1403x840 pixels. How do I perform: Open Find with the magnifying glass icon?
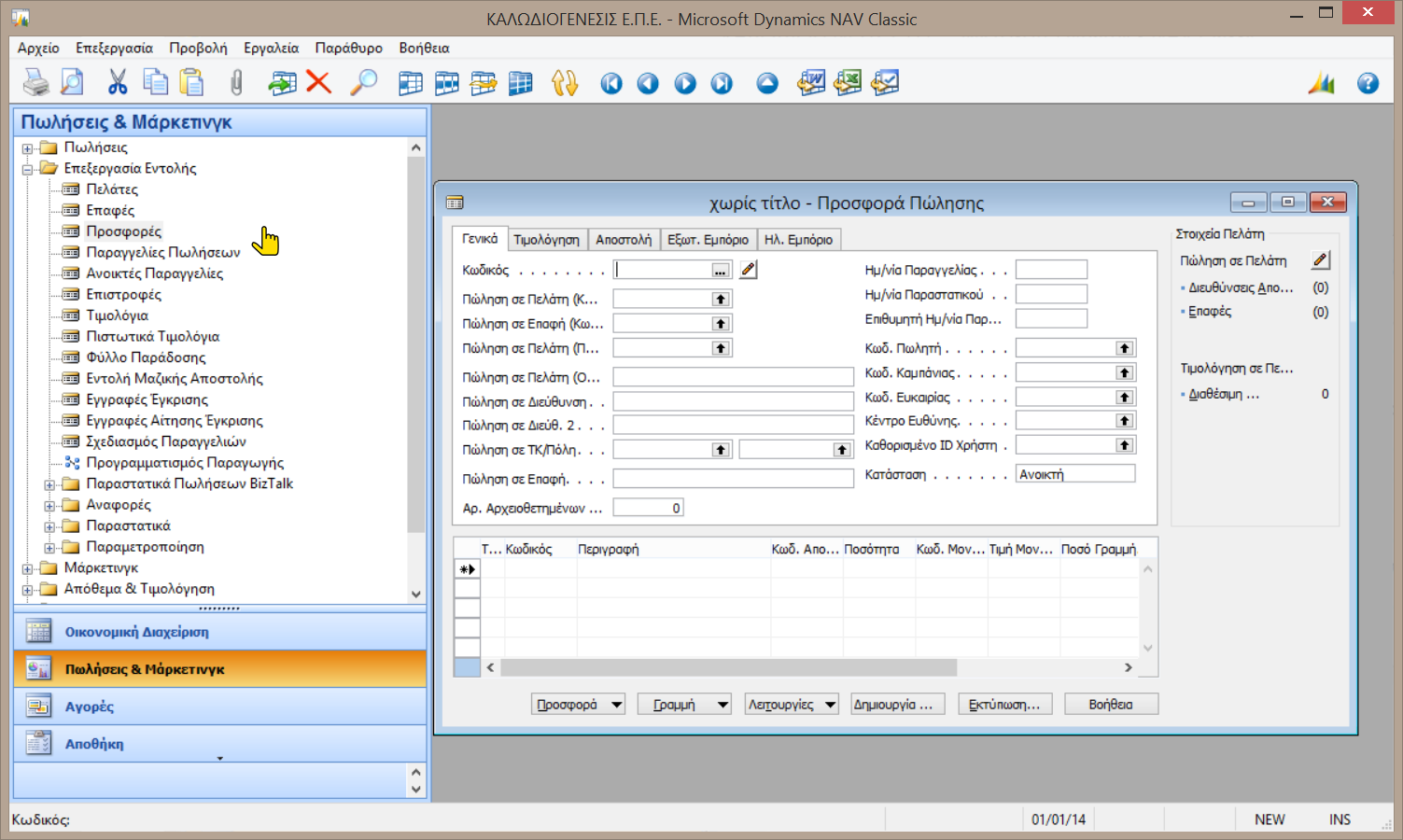coord(363,83)
